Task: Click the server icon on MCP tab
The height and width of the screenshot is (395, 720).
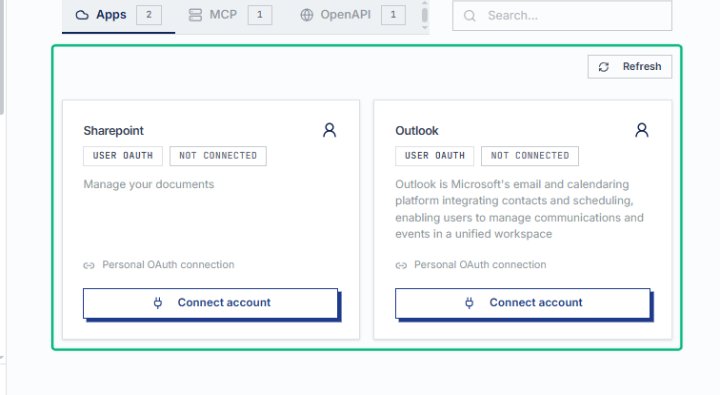Action: 195,15
